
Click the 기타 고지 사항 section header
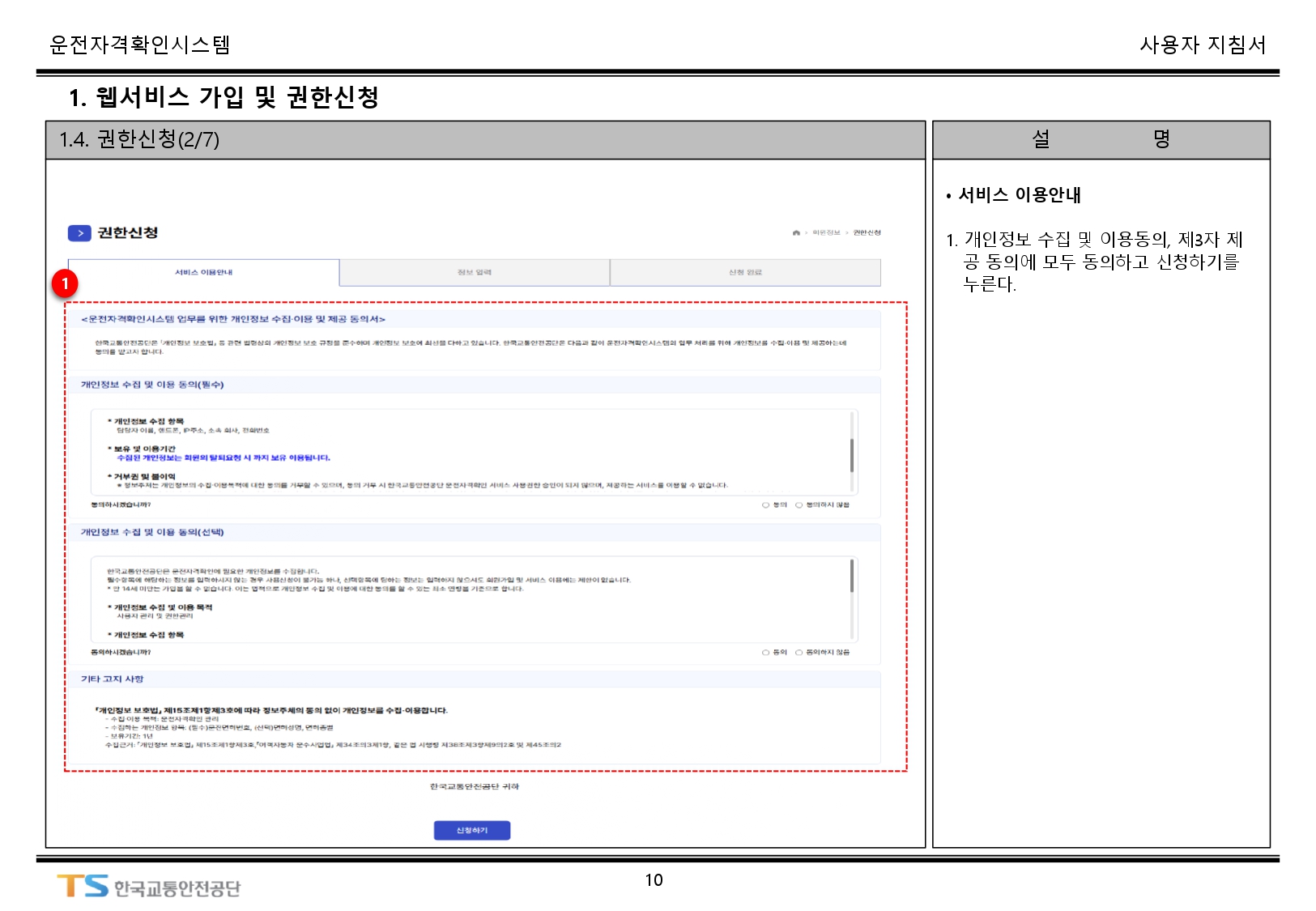click(x=112, y=679)
